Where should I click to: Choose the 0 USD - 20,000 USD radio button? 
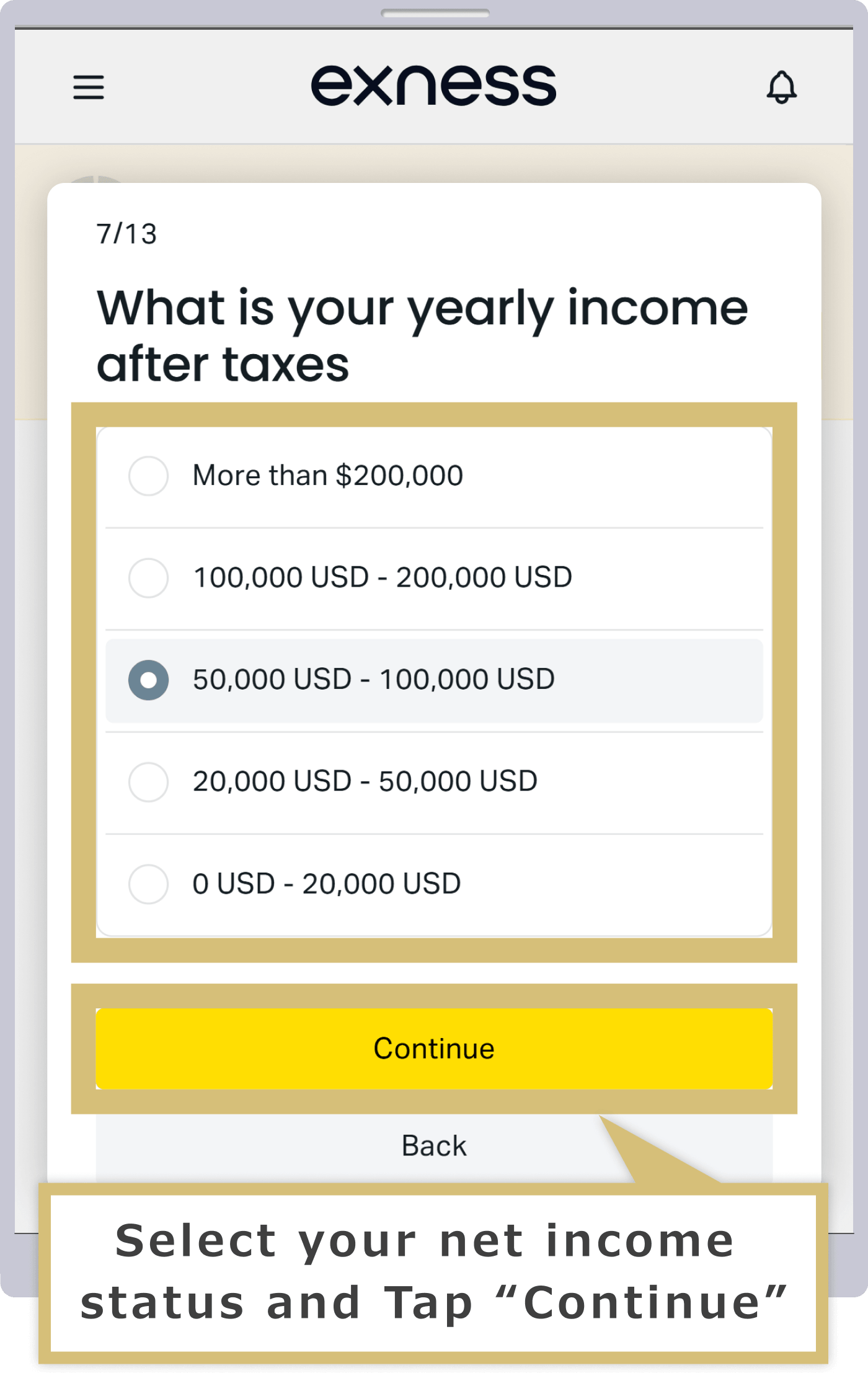(x=148, y=884)
